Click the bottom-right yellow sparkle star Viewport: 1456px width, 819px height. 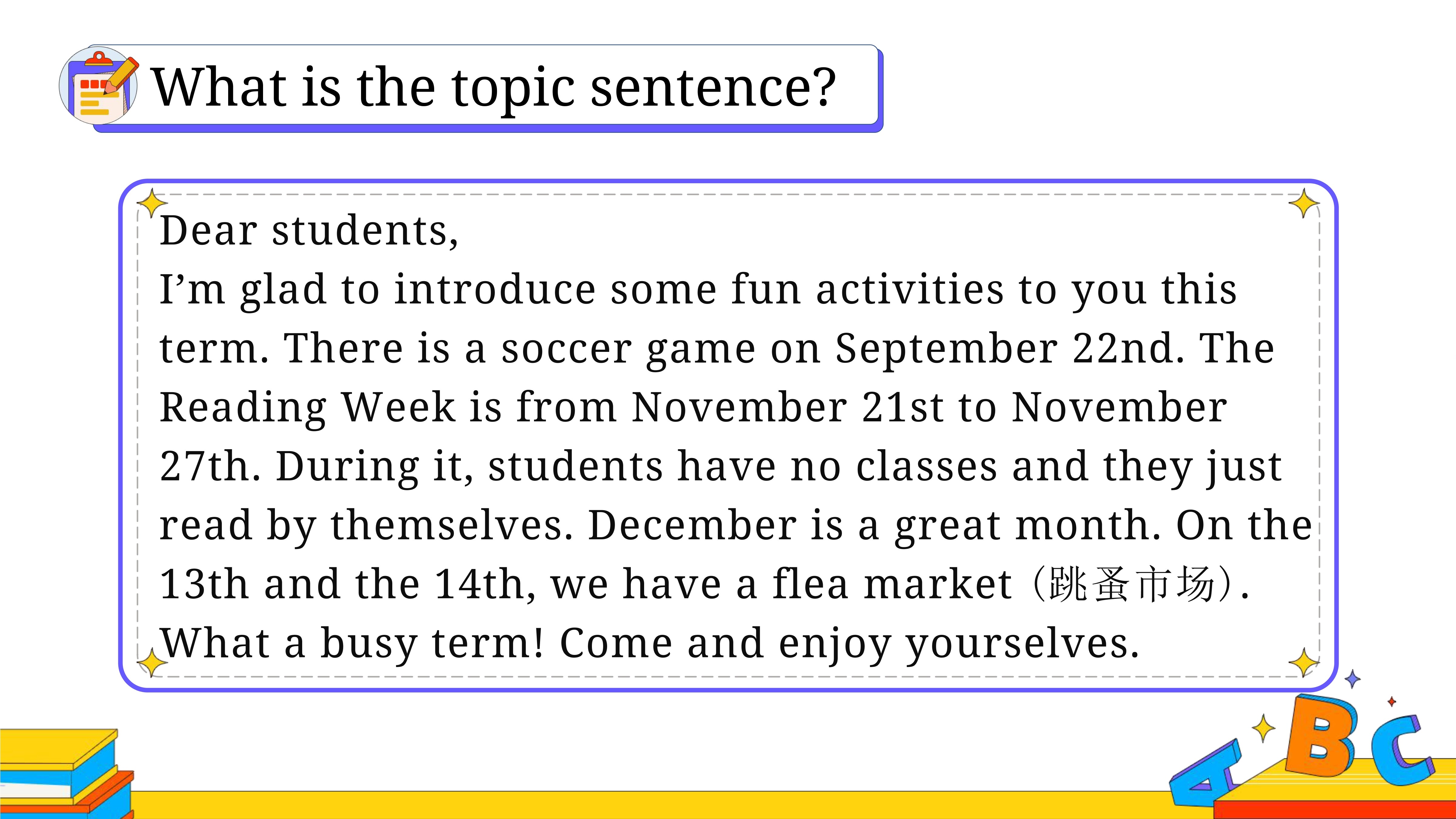click(x=1304, y=662)
